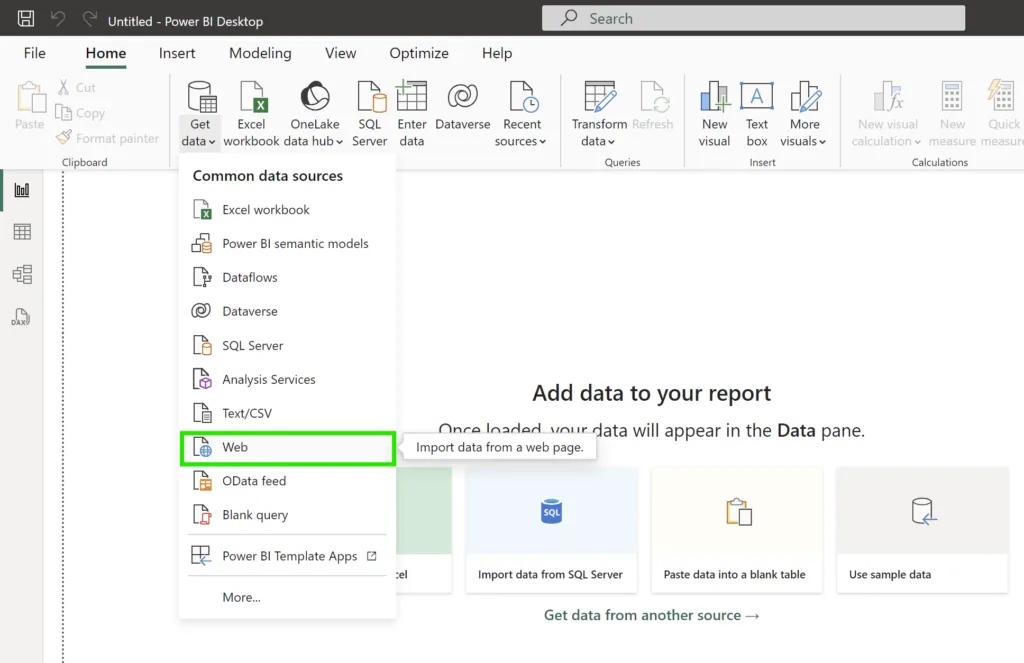
Task: Open DAX query view in sidebar
Action: (x=22, y=317)
